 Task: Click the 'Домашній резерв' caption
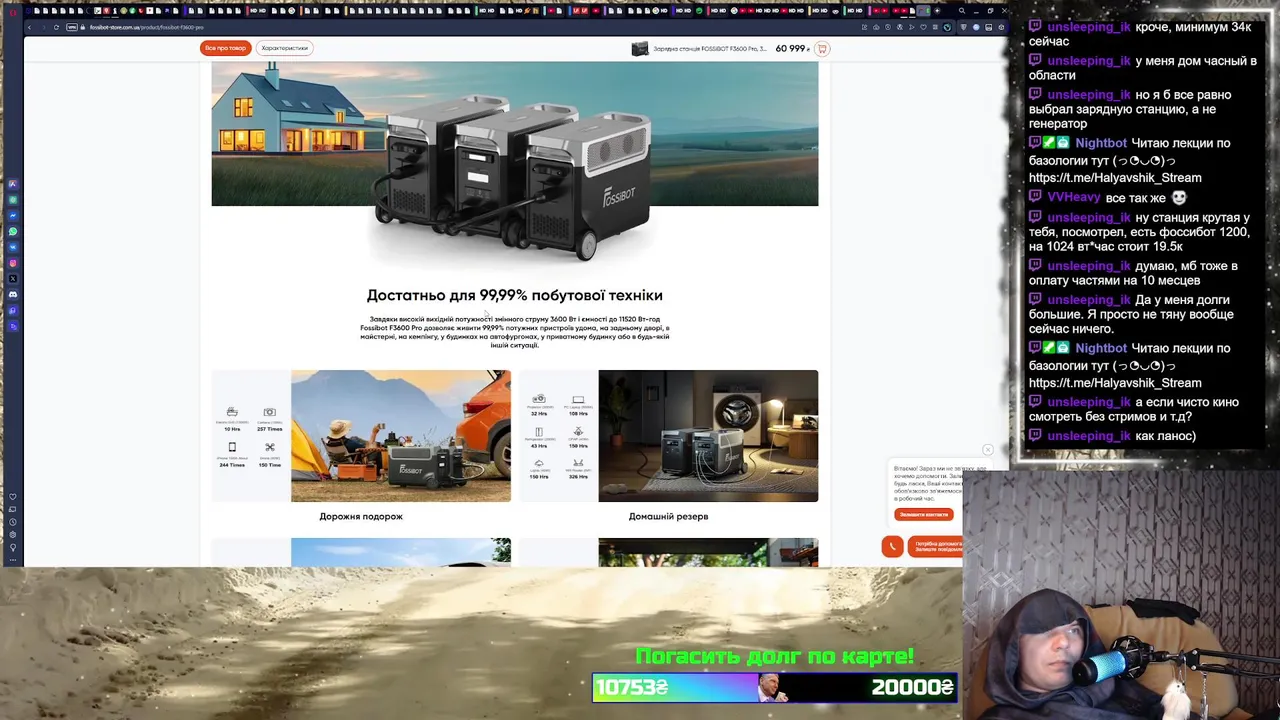668,517
